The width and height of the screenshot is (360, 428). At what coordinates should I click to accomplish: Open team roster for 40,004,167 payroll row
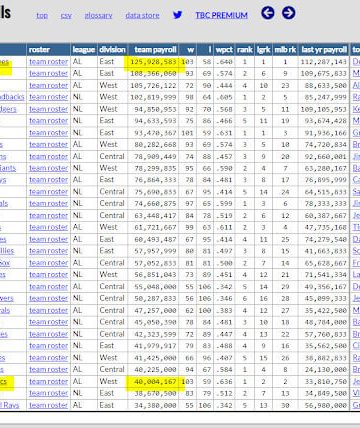tap(49, 381)
